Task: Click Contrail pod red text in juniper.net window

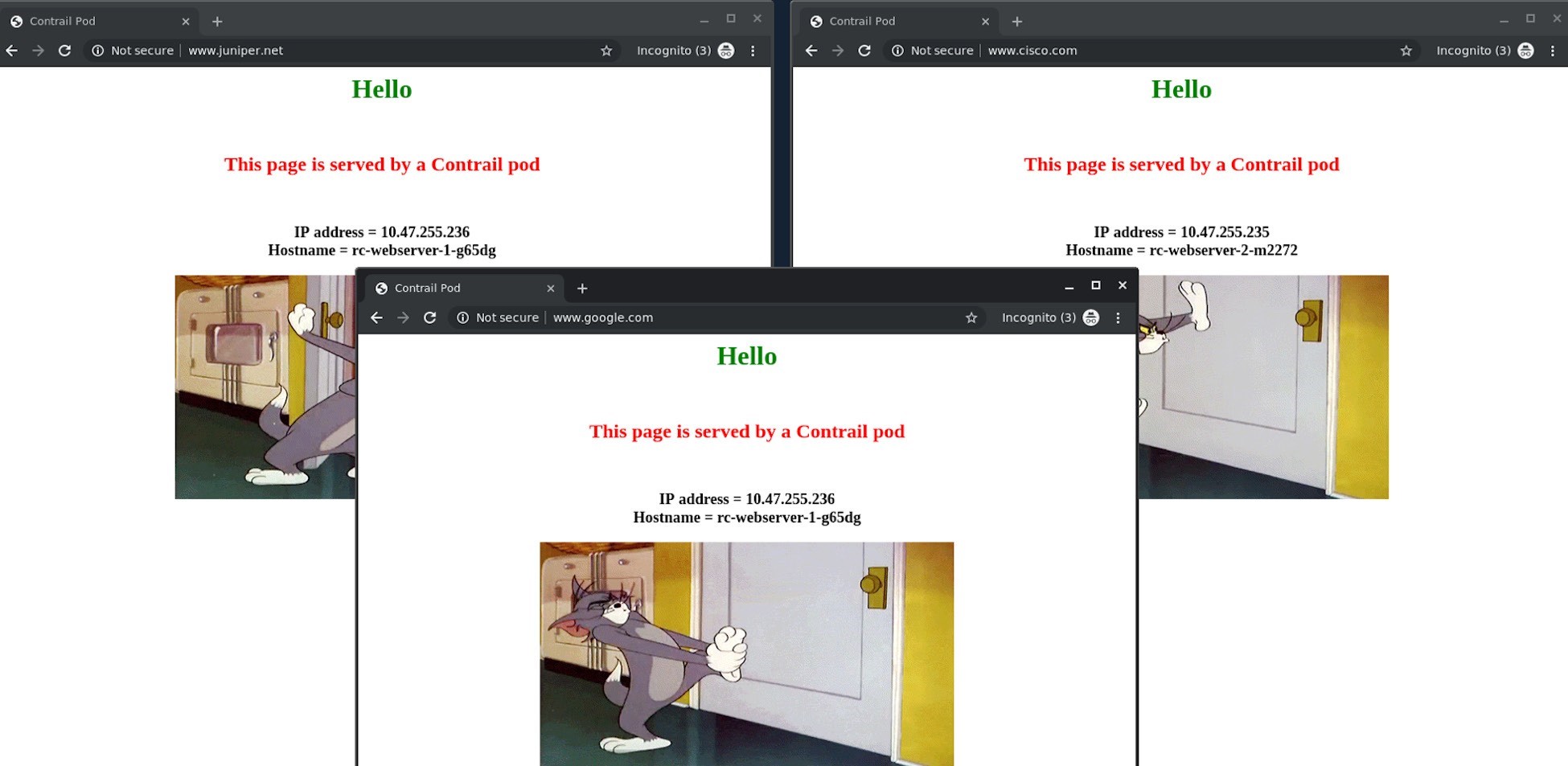Action: [x=382, y=165]
